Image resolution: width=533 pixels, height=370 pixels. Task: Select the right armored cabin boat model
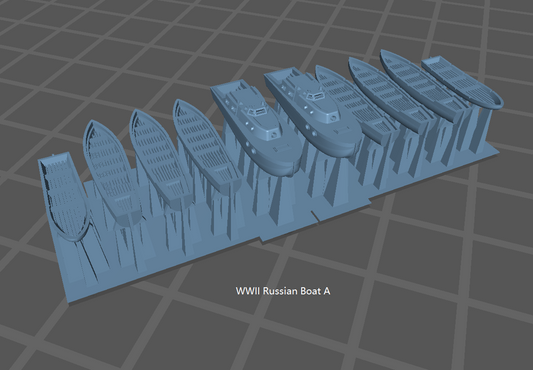[x=313, y=112]
